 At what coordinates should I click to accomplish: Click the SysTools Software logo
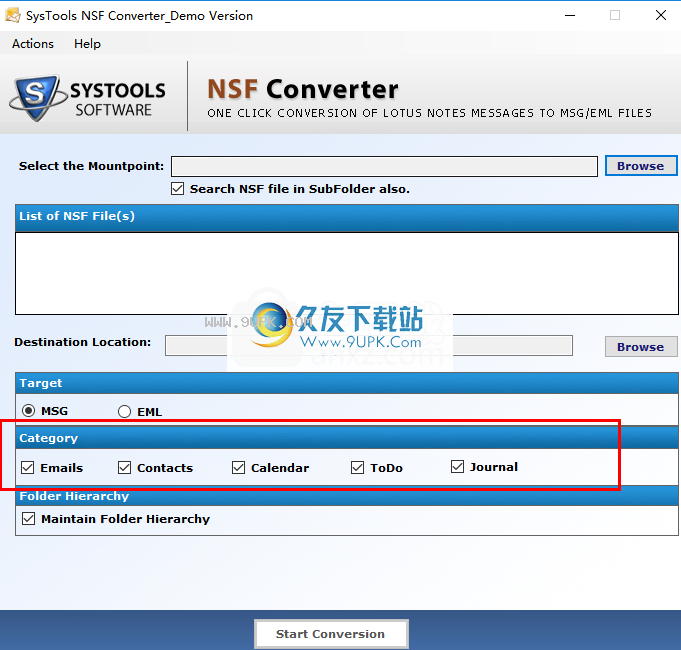click(87, 98)
